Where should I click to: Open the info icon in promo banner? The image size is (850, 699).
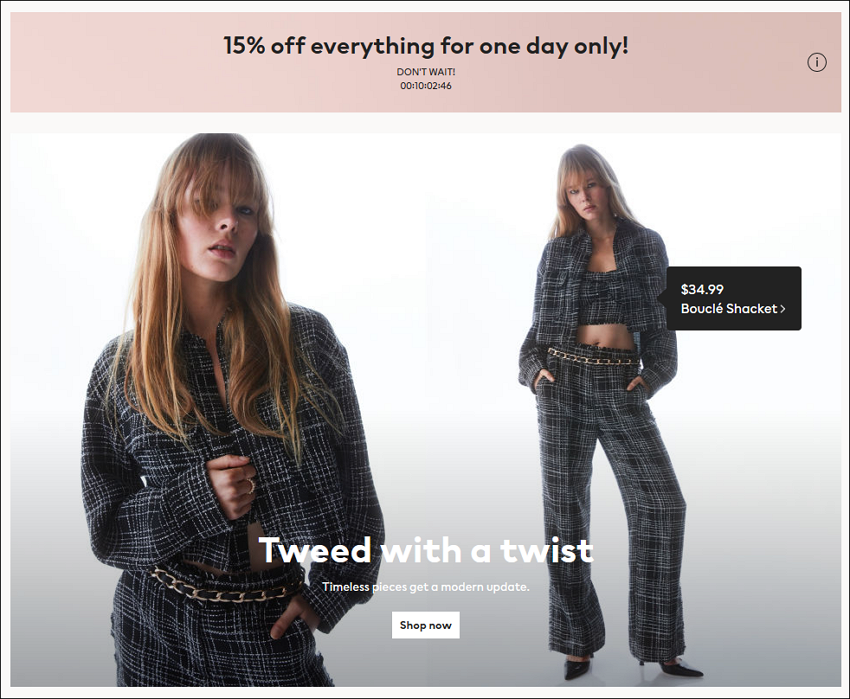tap(817, 62)
